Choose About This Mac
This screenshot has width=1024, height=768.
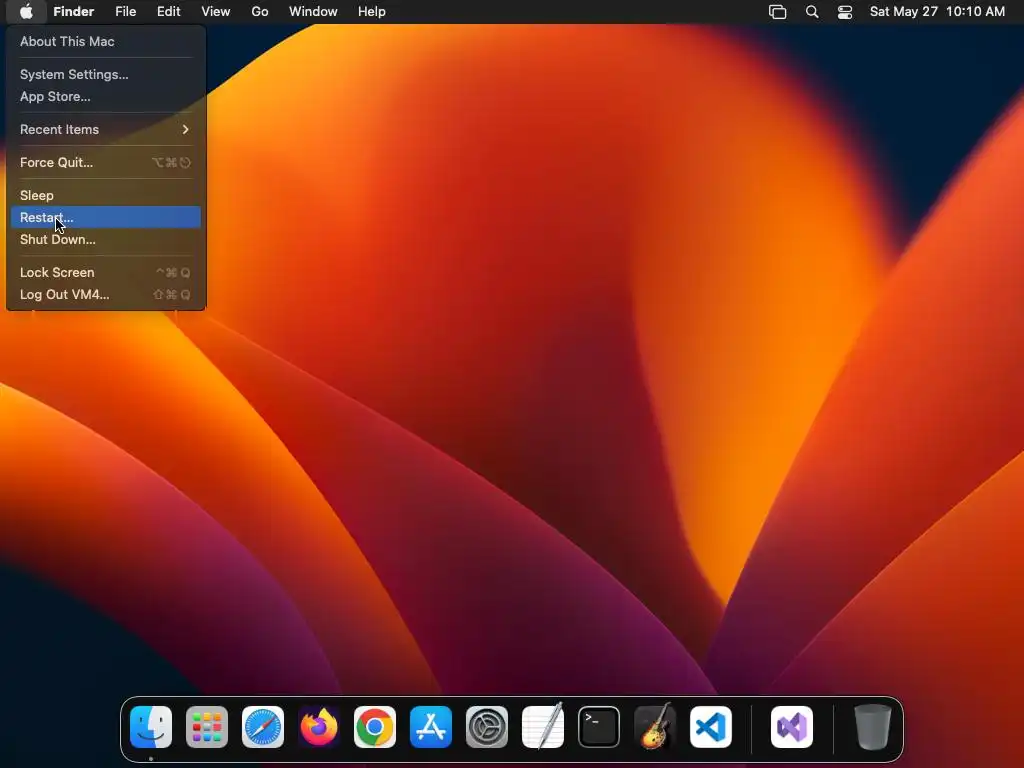[x=106, y=41]
